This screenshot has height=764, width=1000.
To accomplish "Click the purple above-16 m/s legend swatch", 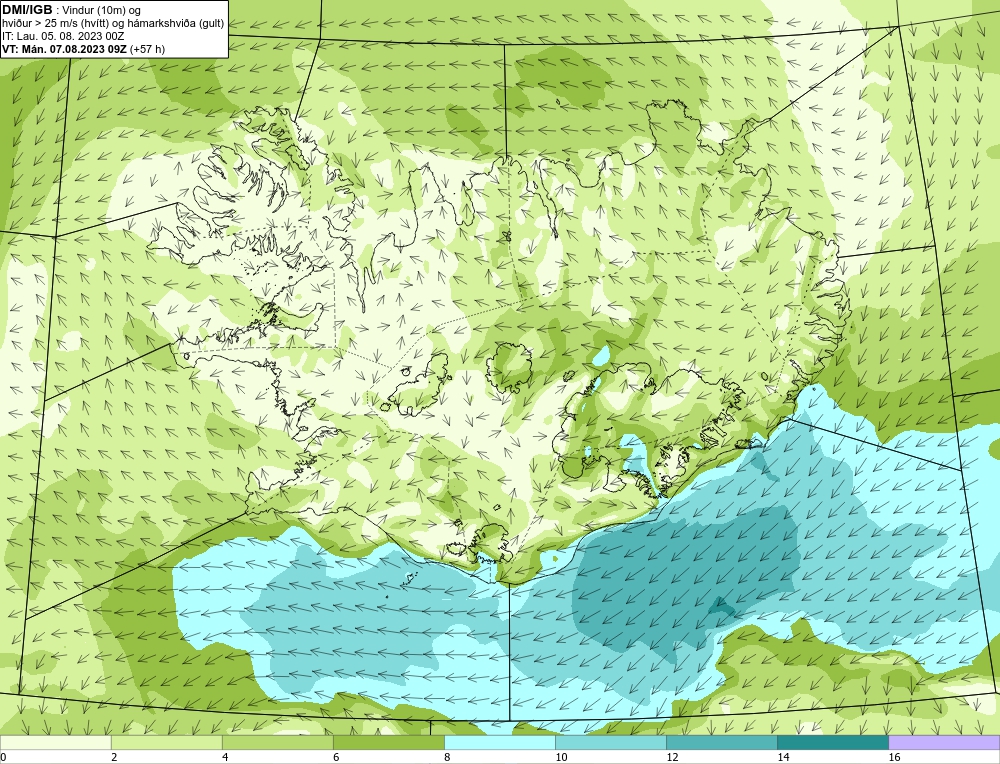I will pos(944,742).
